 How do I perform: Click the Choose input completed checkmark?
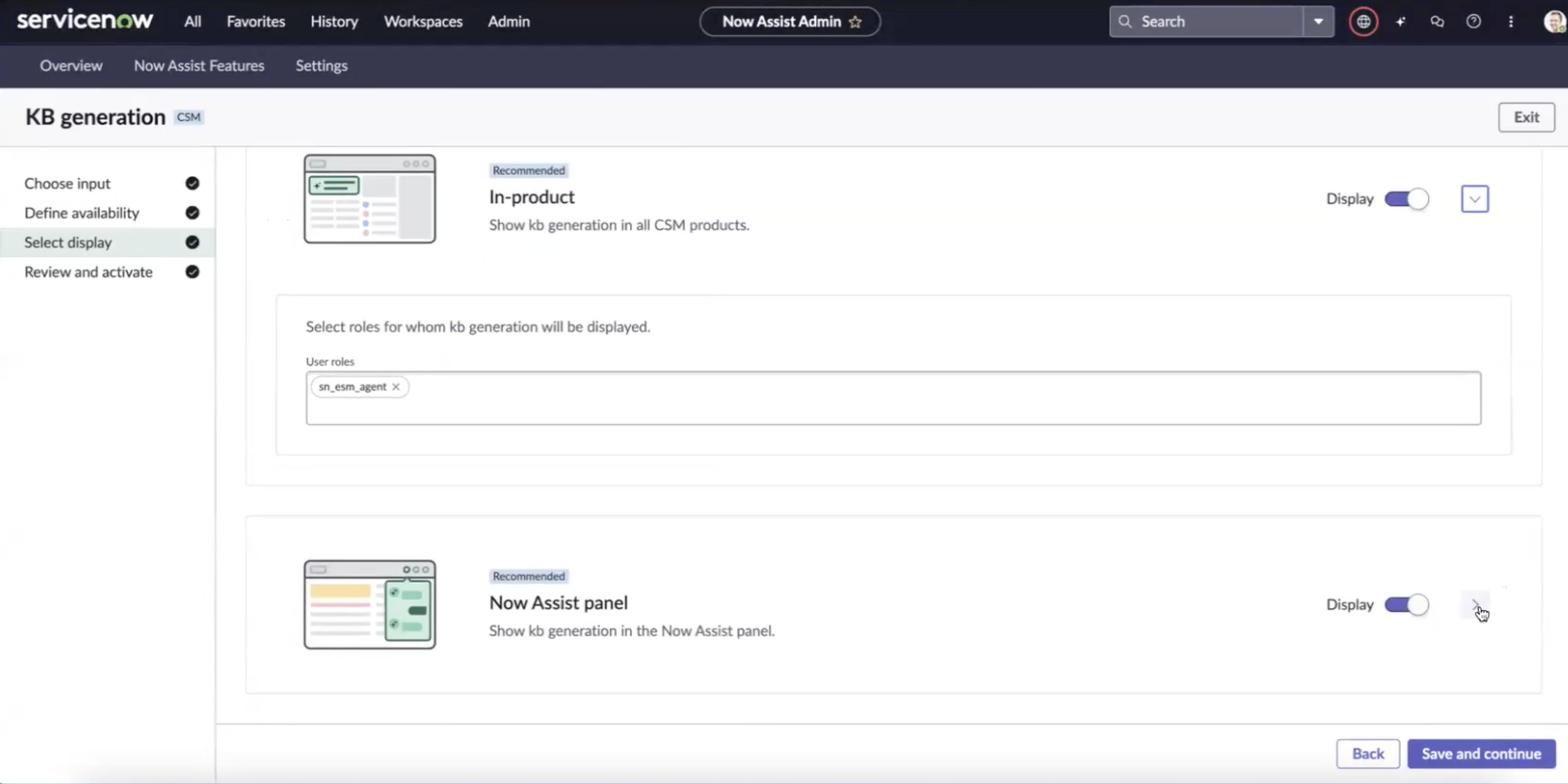point(192,183)
